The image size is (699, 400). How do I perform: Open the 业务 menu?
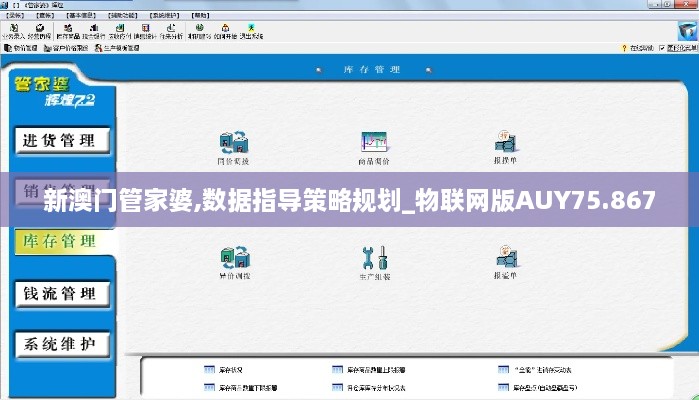click(x=15, y=16)
